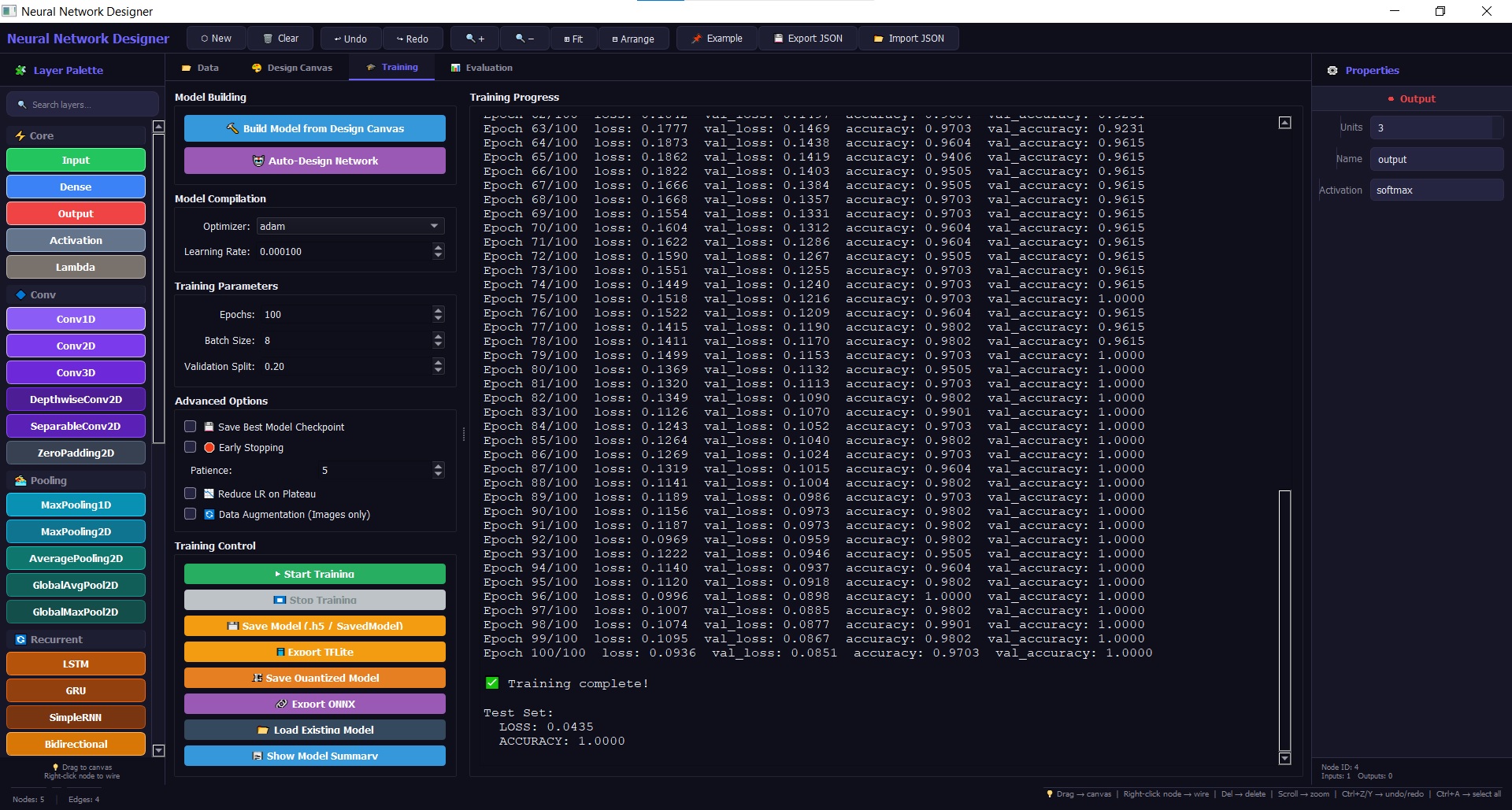Select the Training tab
Viewport: 1512px width, 810px height.
coord(392,68)
